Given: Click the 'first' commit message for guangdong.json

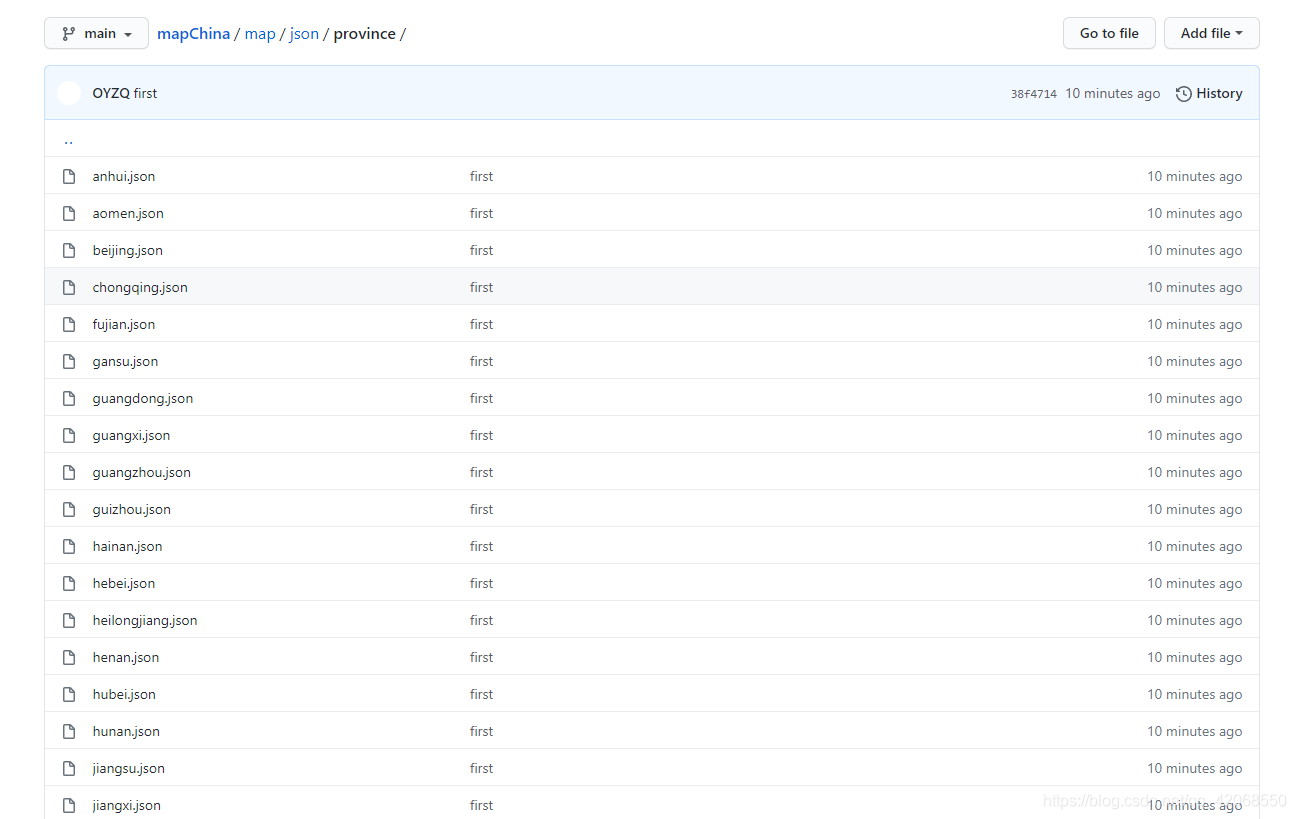Looking at the screenshot, I should [x=482, y=398].
